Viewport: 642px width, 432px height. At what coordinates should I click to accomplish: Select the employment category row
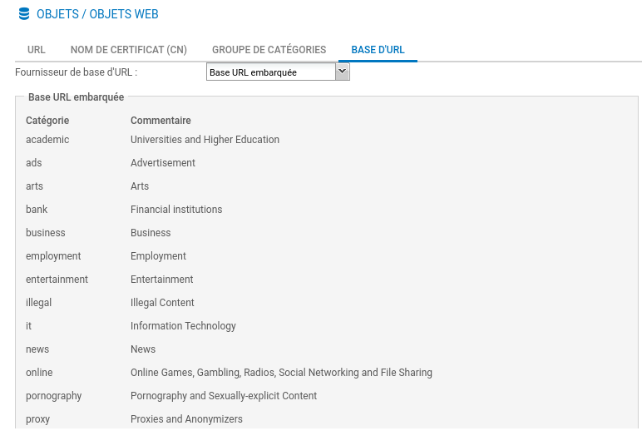tap(53, 256)
